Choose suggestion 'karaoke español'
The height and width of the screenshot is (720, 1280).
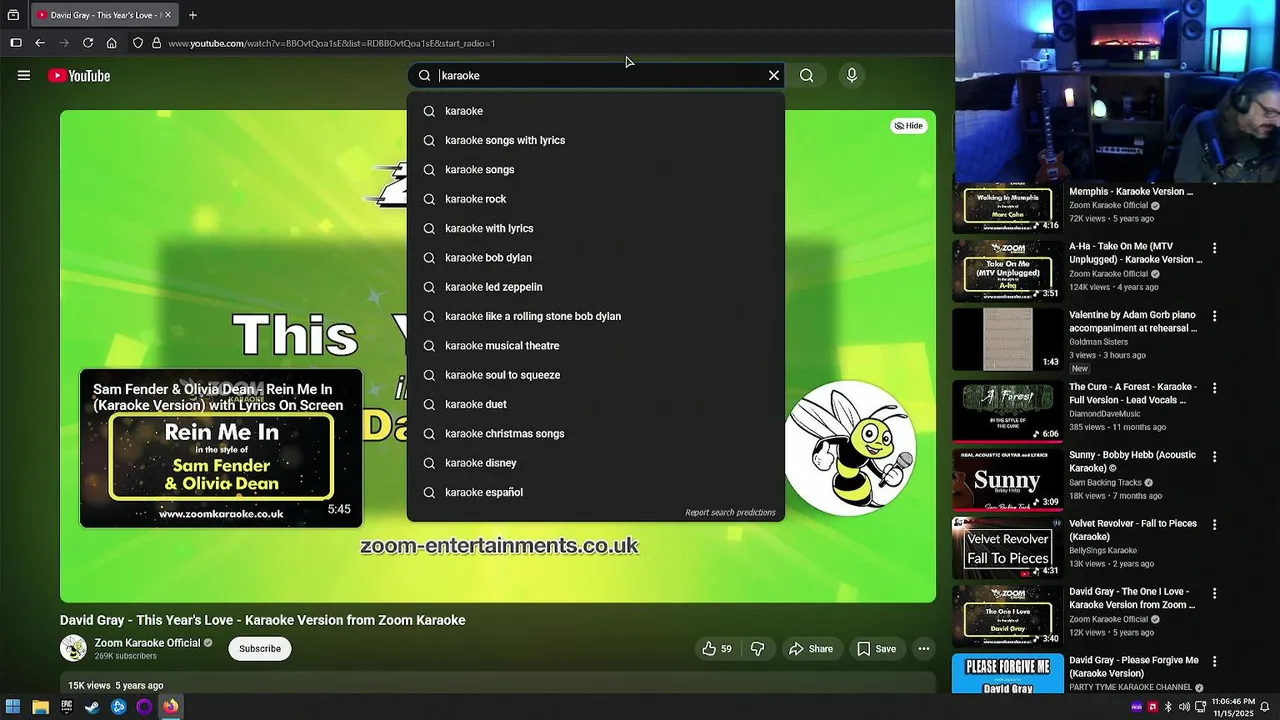(595, 492)
